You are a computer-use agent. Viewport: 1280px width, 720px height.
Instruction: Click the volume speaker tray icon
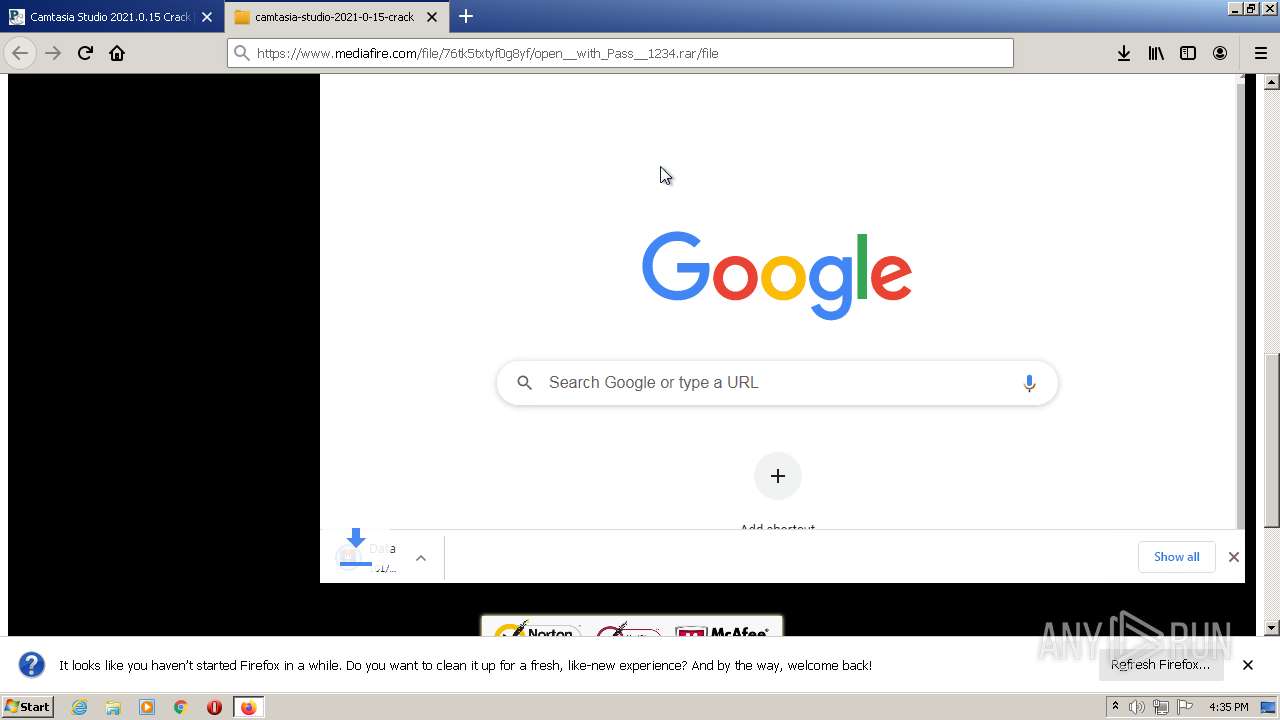tap(1137, 707)
